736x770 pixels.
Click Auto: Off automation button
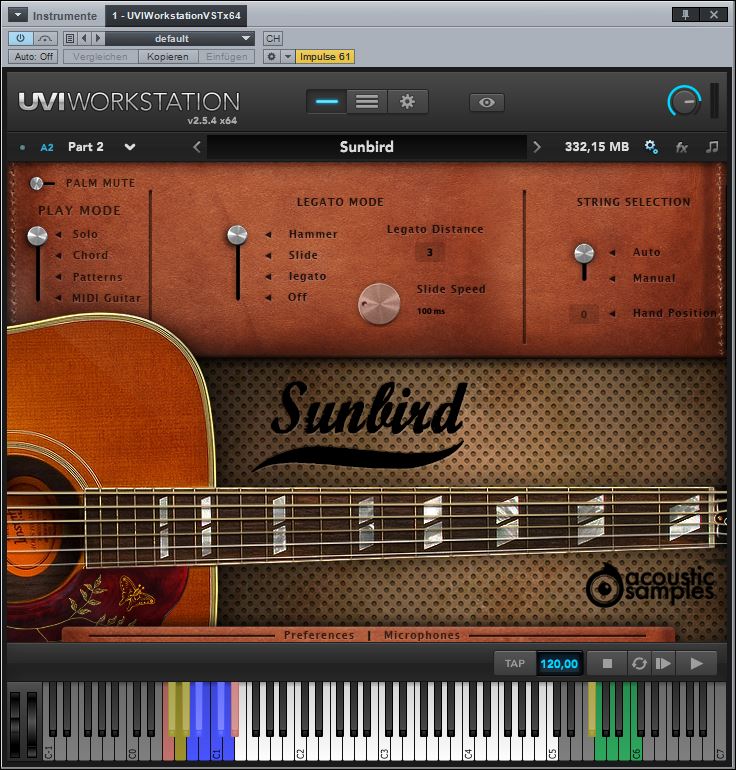pyautogui.click(x=33, y=56)
